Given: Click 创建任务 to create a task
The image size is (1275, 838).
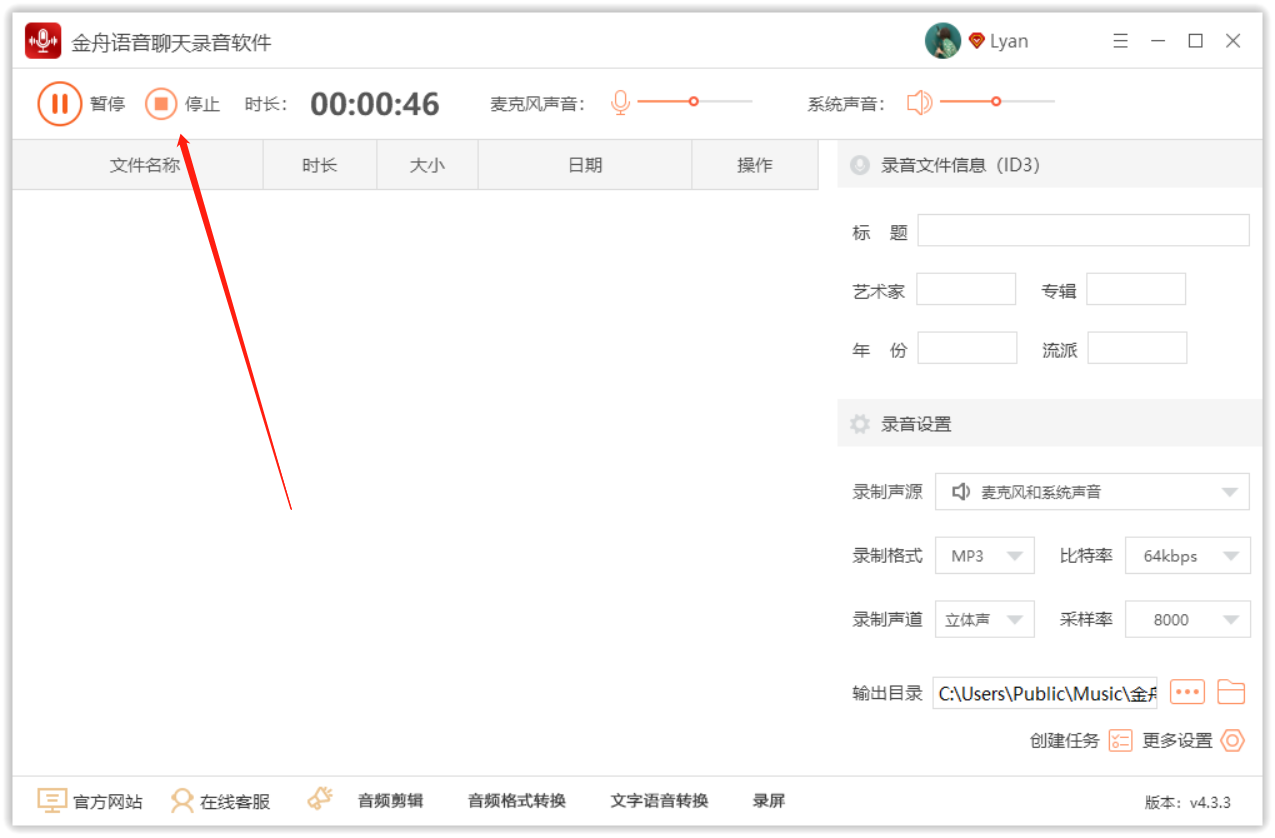Looking at the screenshot, I should (x=1064, y=741).
